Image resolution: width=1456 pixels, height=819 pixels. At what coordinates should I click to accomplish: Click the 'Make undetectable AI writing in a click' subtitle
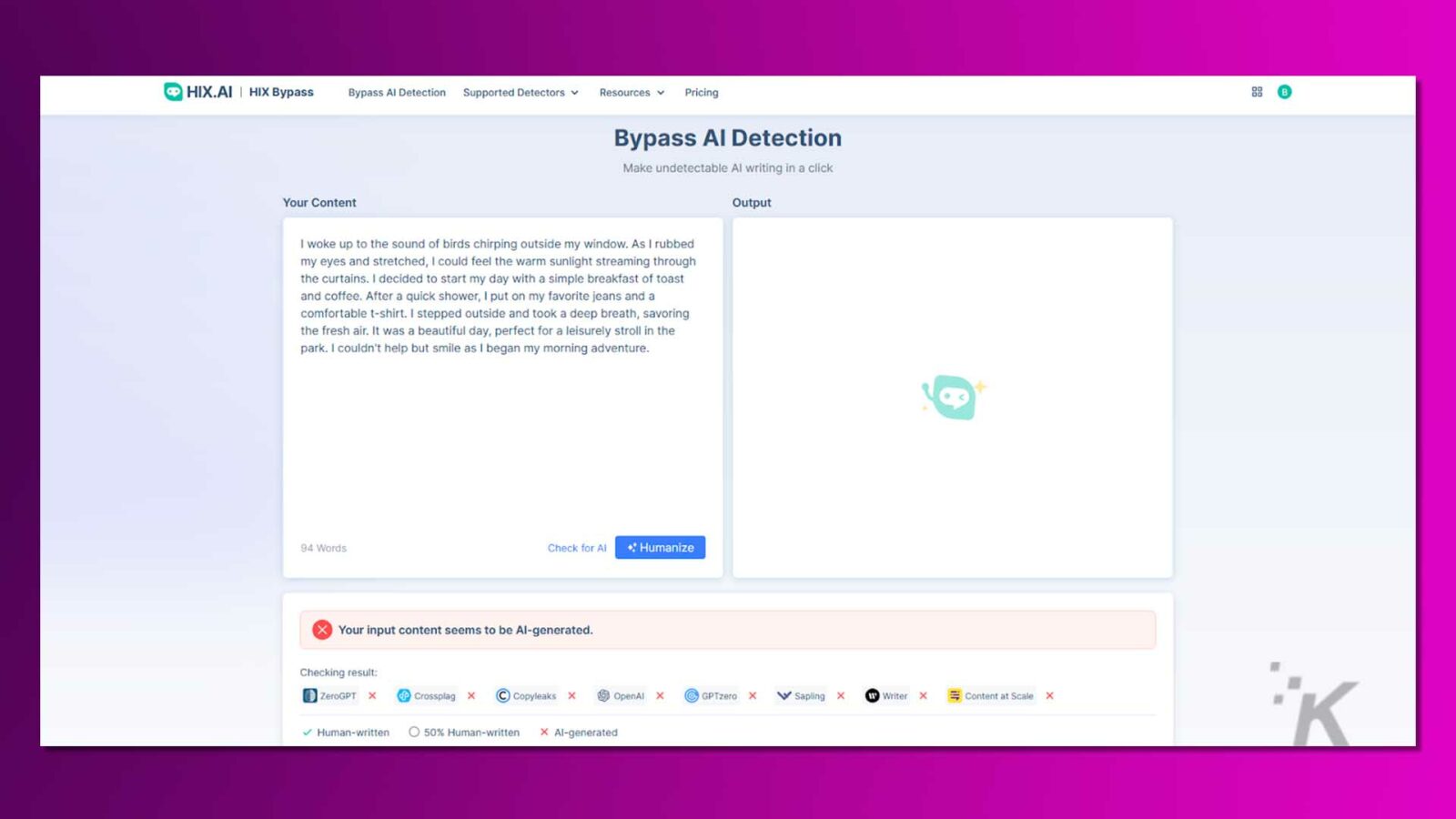(x=728, y=168)
